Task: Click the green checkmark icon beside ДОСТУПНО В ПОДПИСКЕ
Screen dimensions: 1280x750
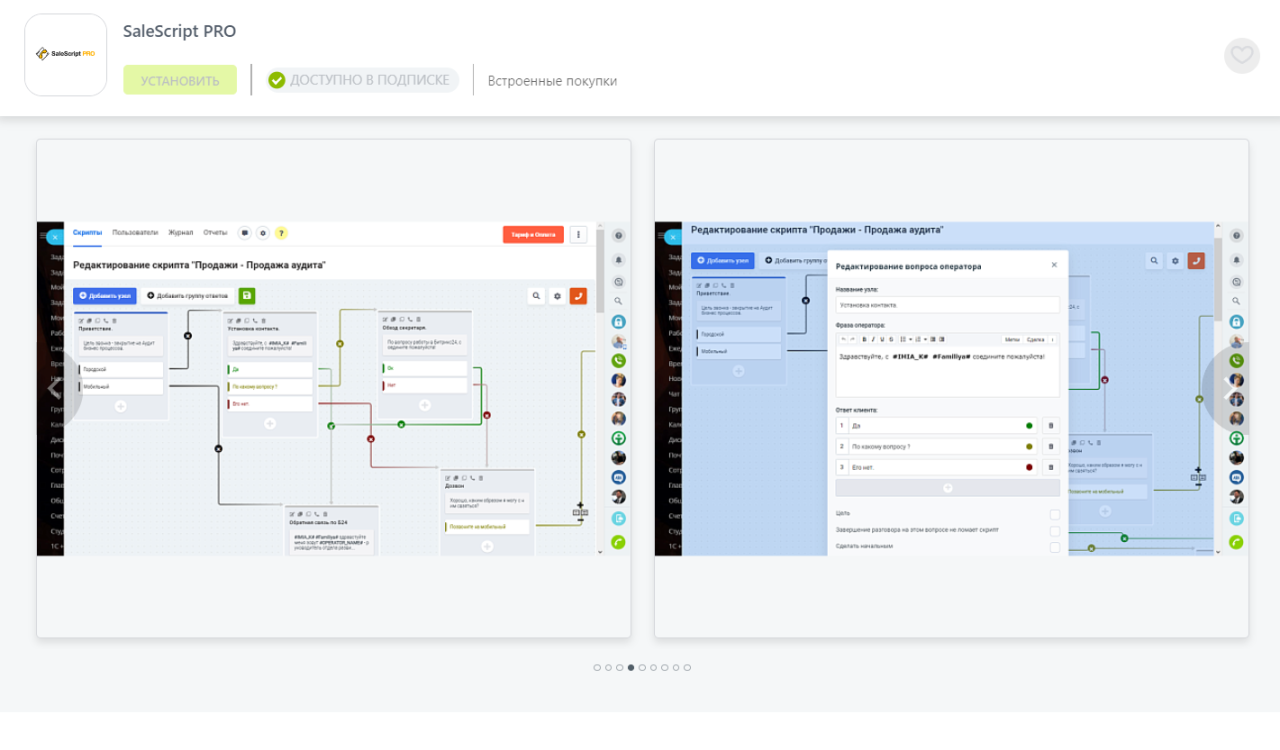Action: pyautogui.click(x=277, y=80)
